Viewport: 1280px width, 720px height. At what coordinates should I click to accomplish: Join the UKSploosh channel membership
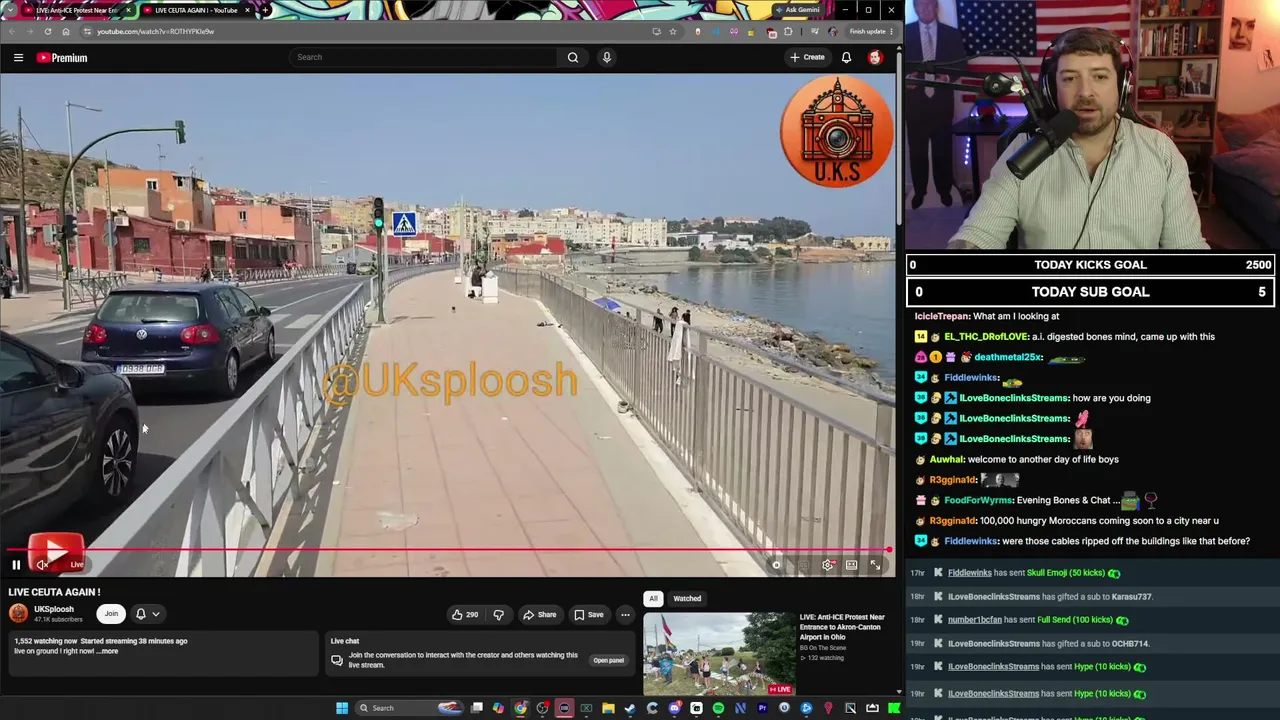click(111, 614)
